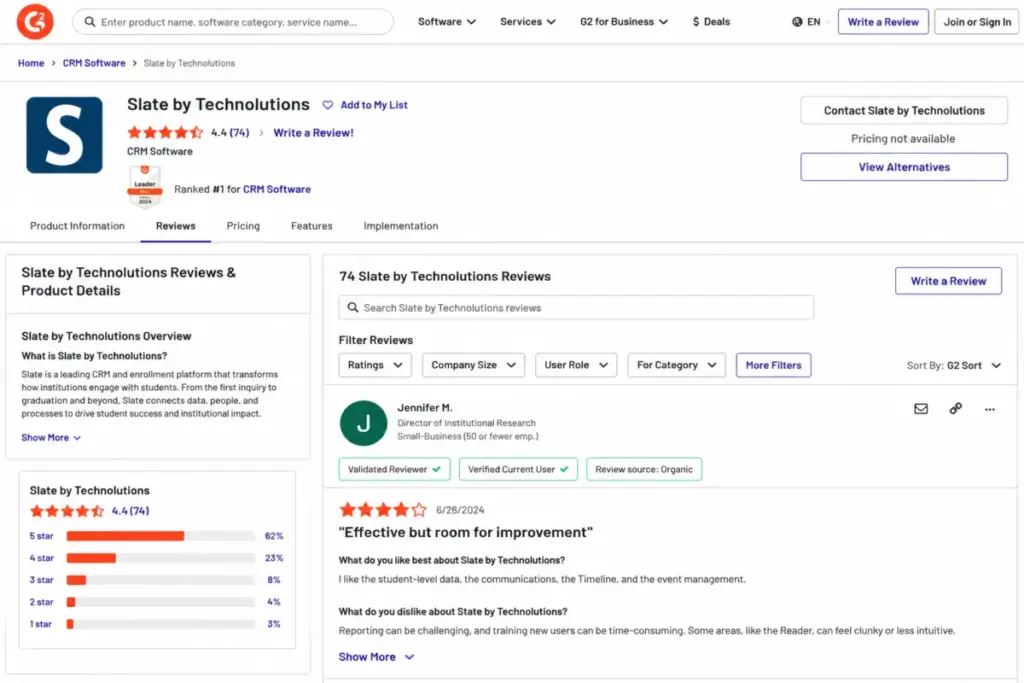
Task: Expand the Company Size filter dropdown
Action: 473,365
